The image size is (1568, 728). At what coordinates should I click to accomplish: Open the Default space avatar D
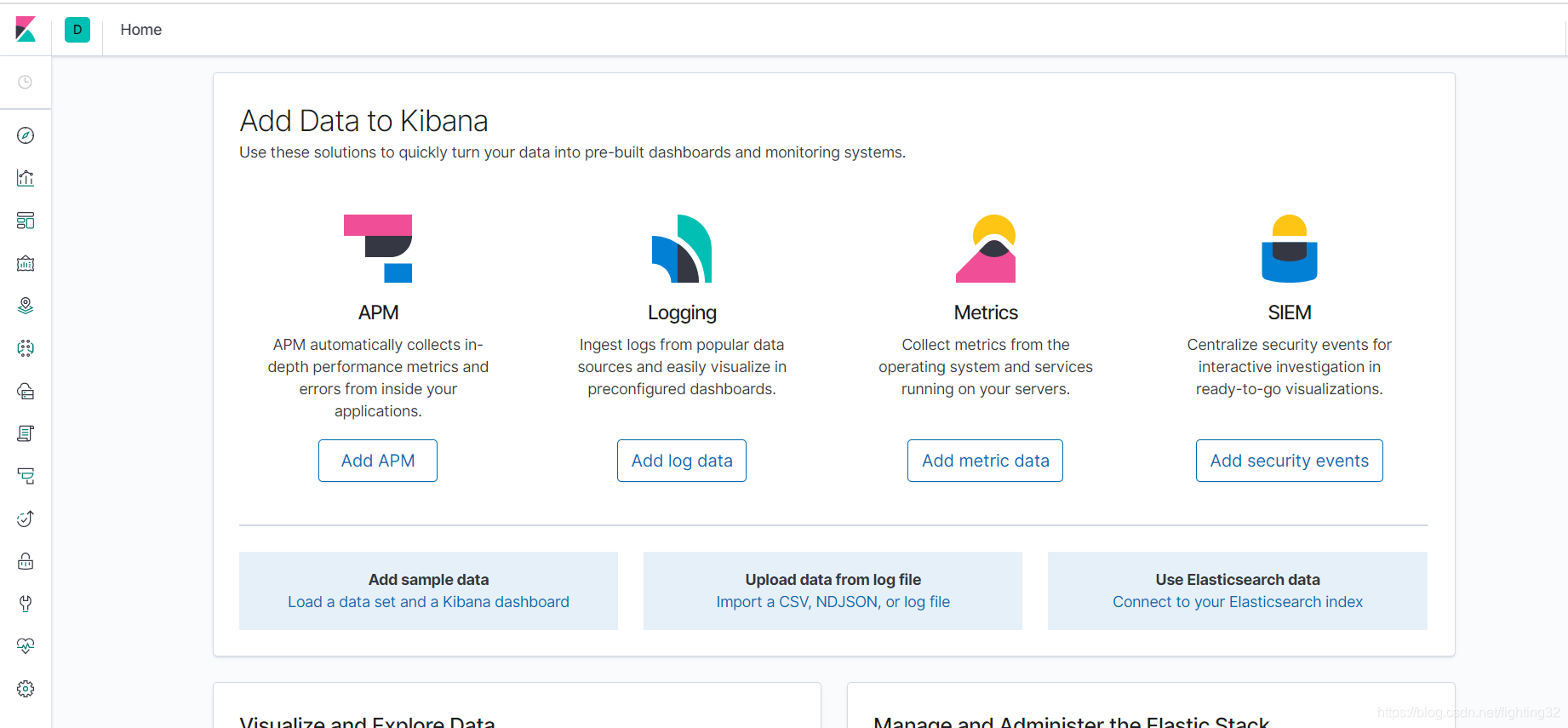click(x=77, y=30)
